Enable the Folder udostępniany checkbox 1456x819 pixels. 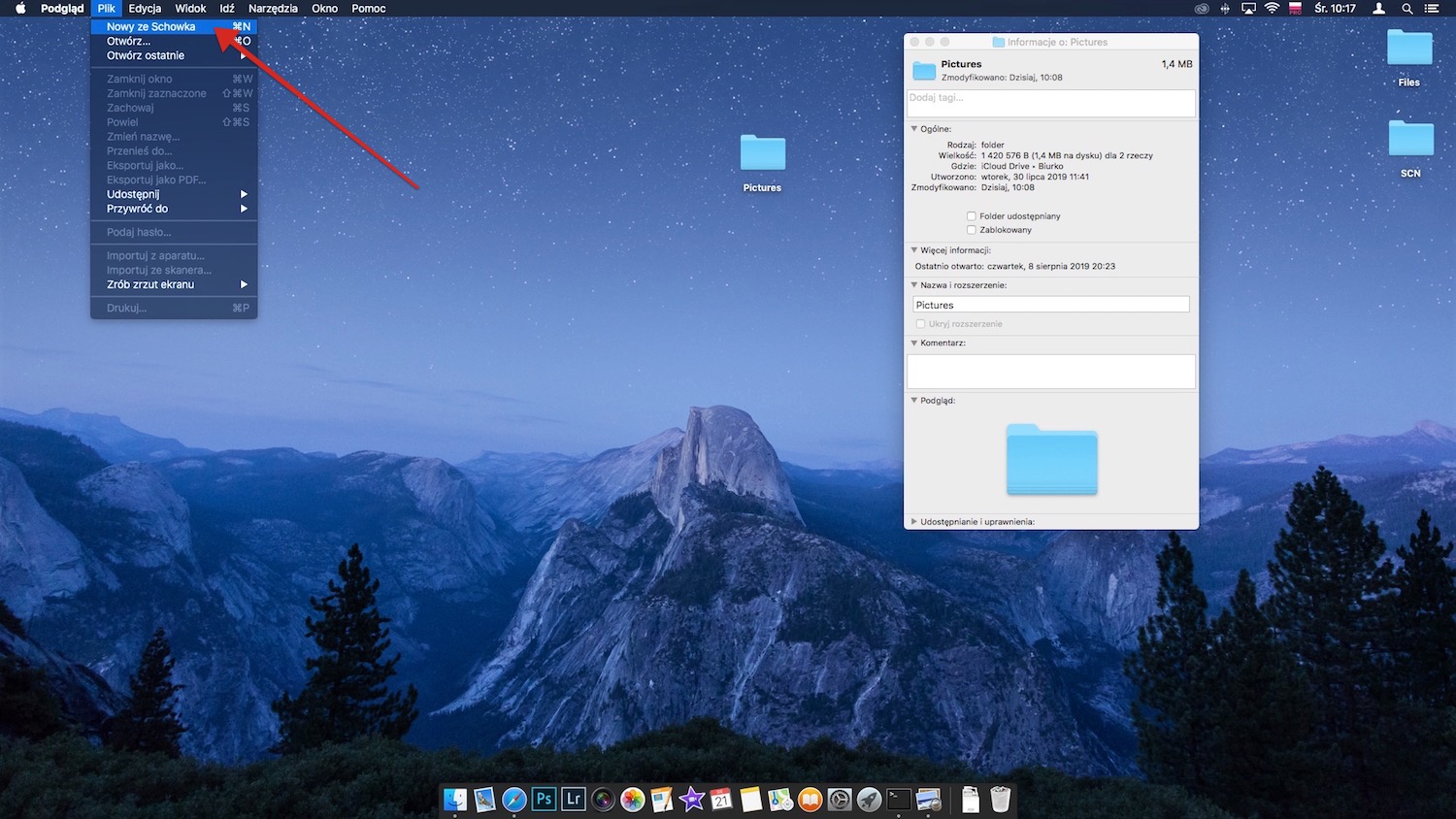(x=971, y=216)
